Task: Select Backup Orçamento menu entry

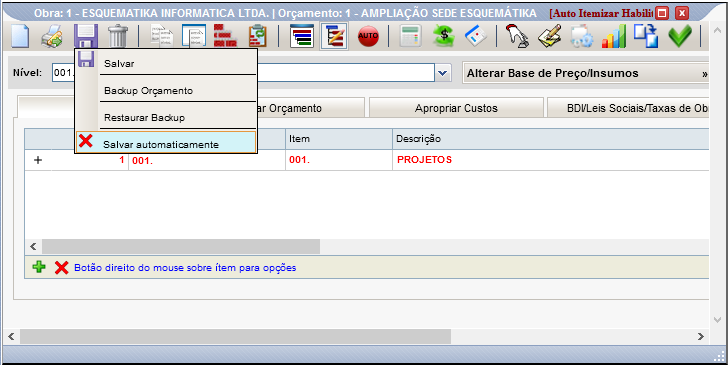Action: click(166, 90)
